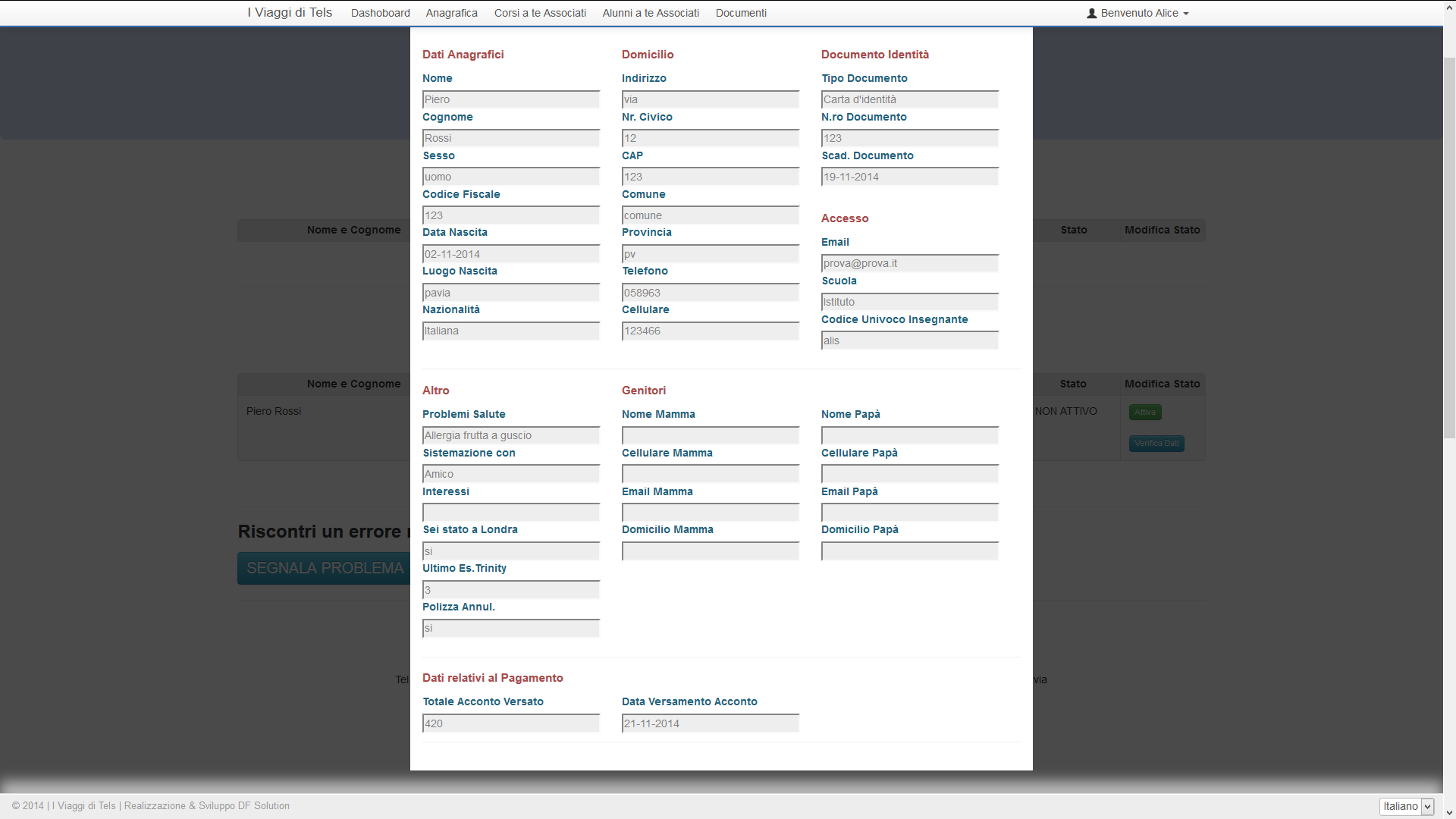
Task: Click the Sei stato a Londra field
Action: click(x=510, y=551)
